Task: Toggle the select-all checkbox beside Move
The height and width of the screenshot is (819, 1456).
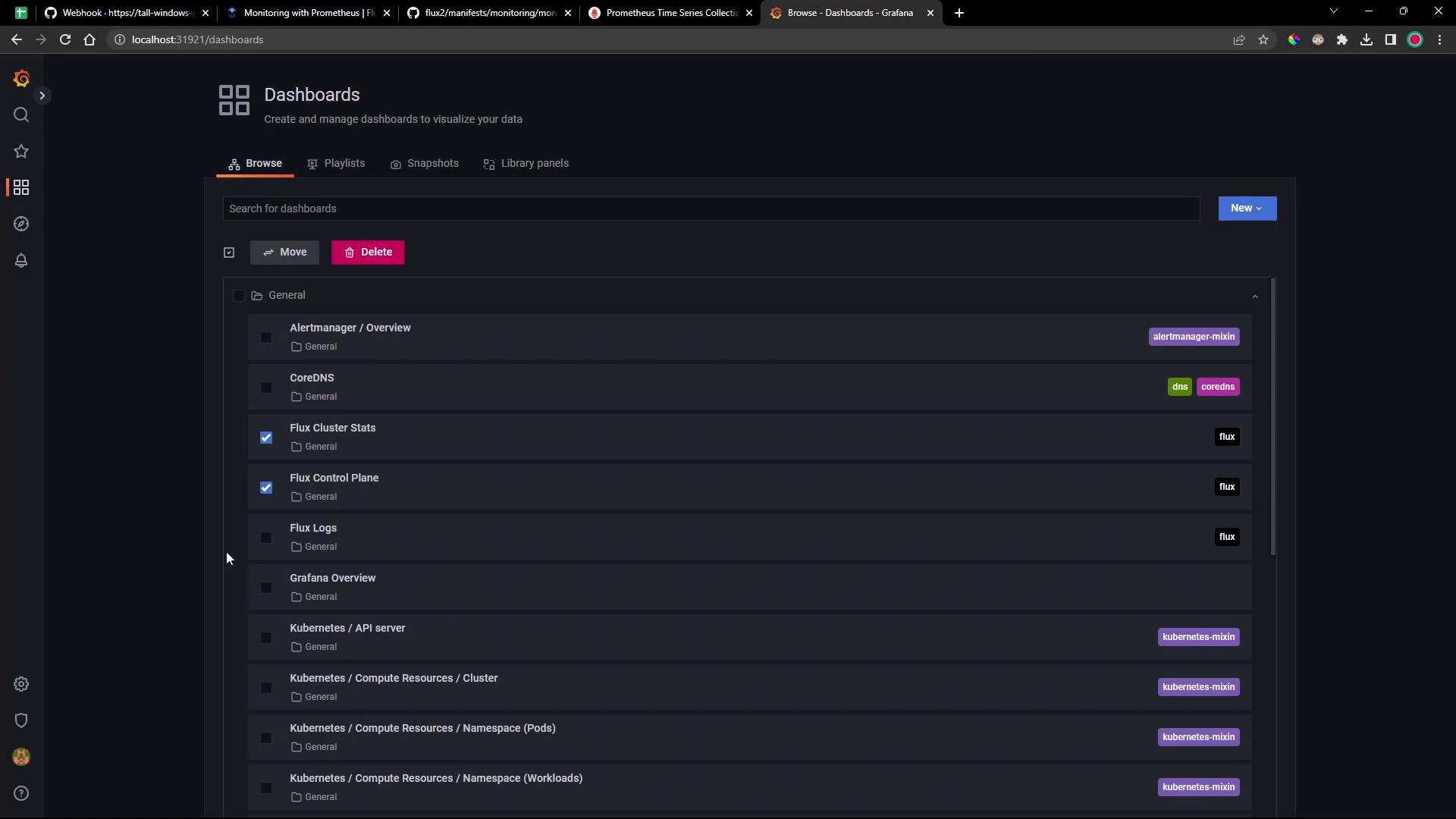Action: coord(229,253)
